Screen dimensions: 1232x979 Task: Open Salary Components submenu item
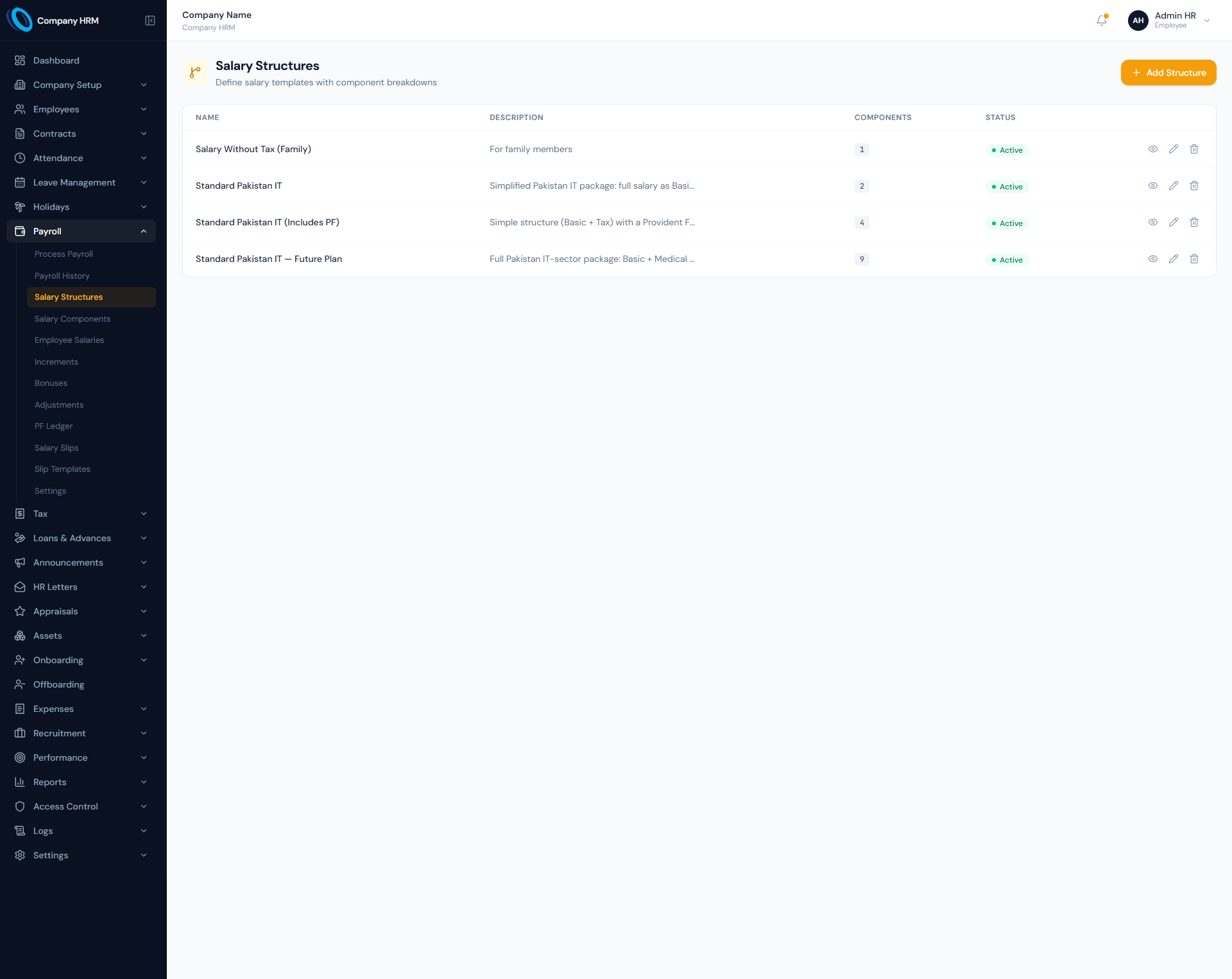click(91, 319)
